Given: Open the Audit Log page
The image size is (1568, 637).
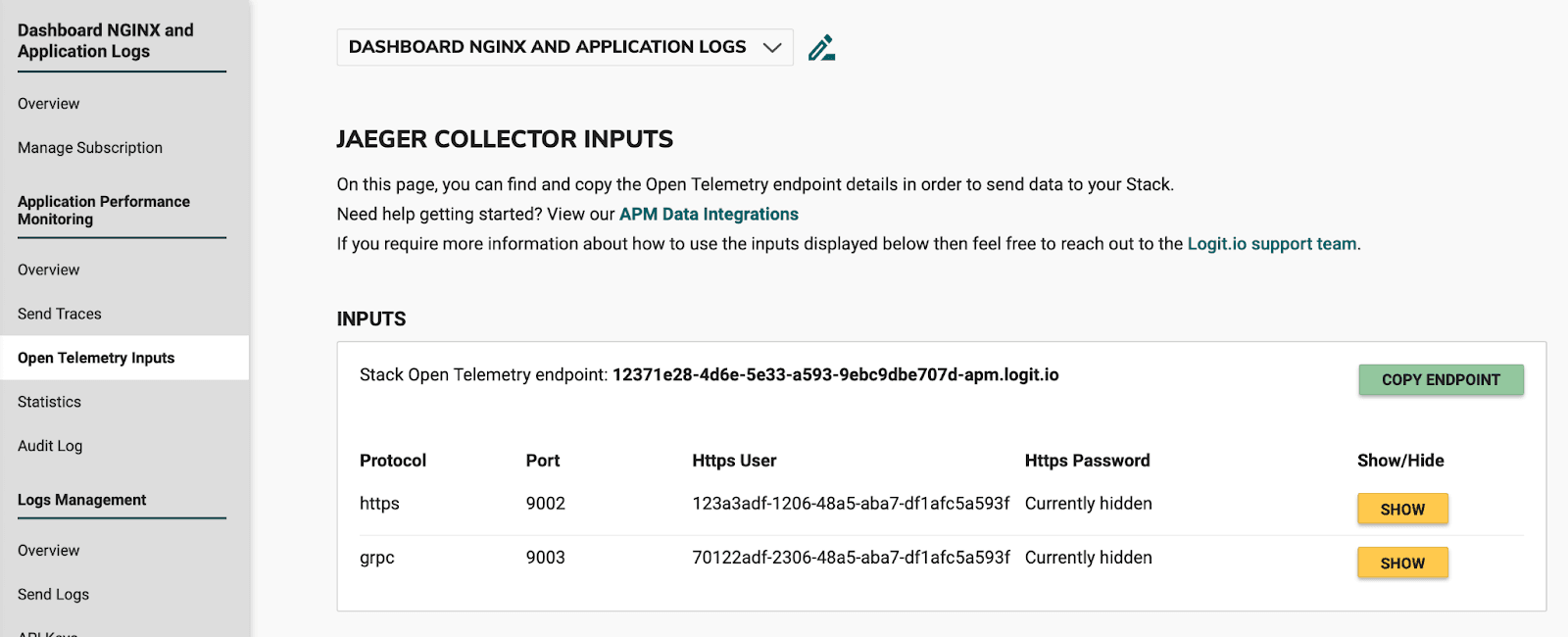Looking at the screenshot, I should tap(50, 447).
